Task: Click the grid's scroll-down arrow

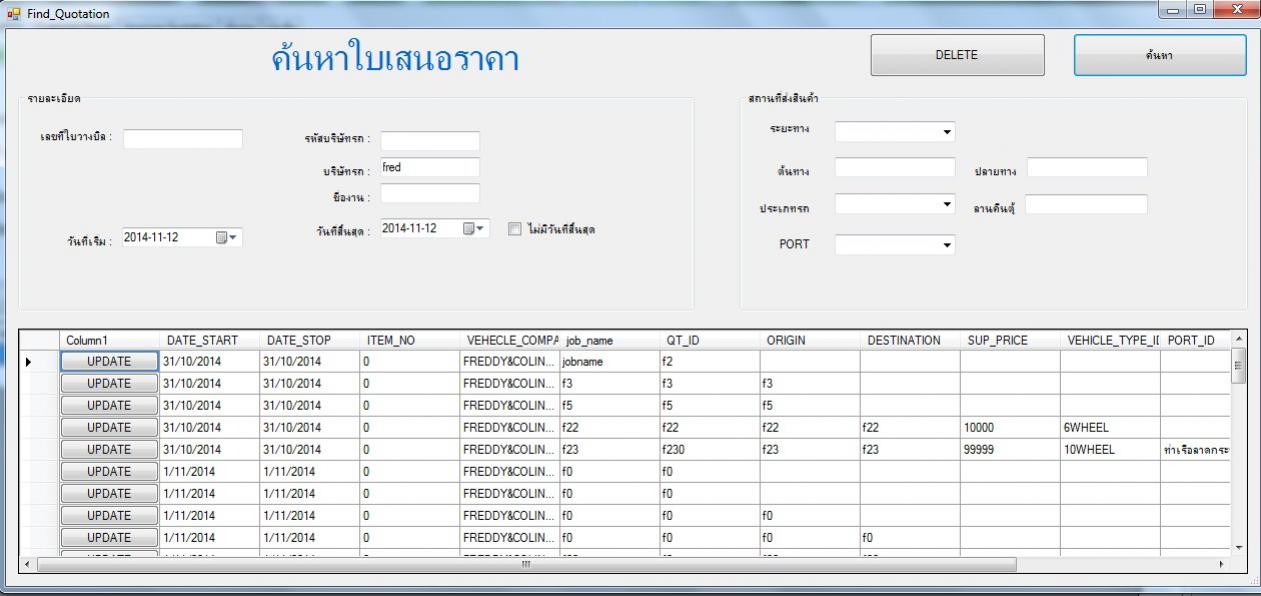Action: 1239,547
